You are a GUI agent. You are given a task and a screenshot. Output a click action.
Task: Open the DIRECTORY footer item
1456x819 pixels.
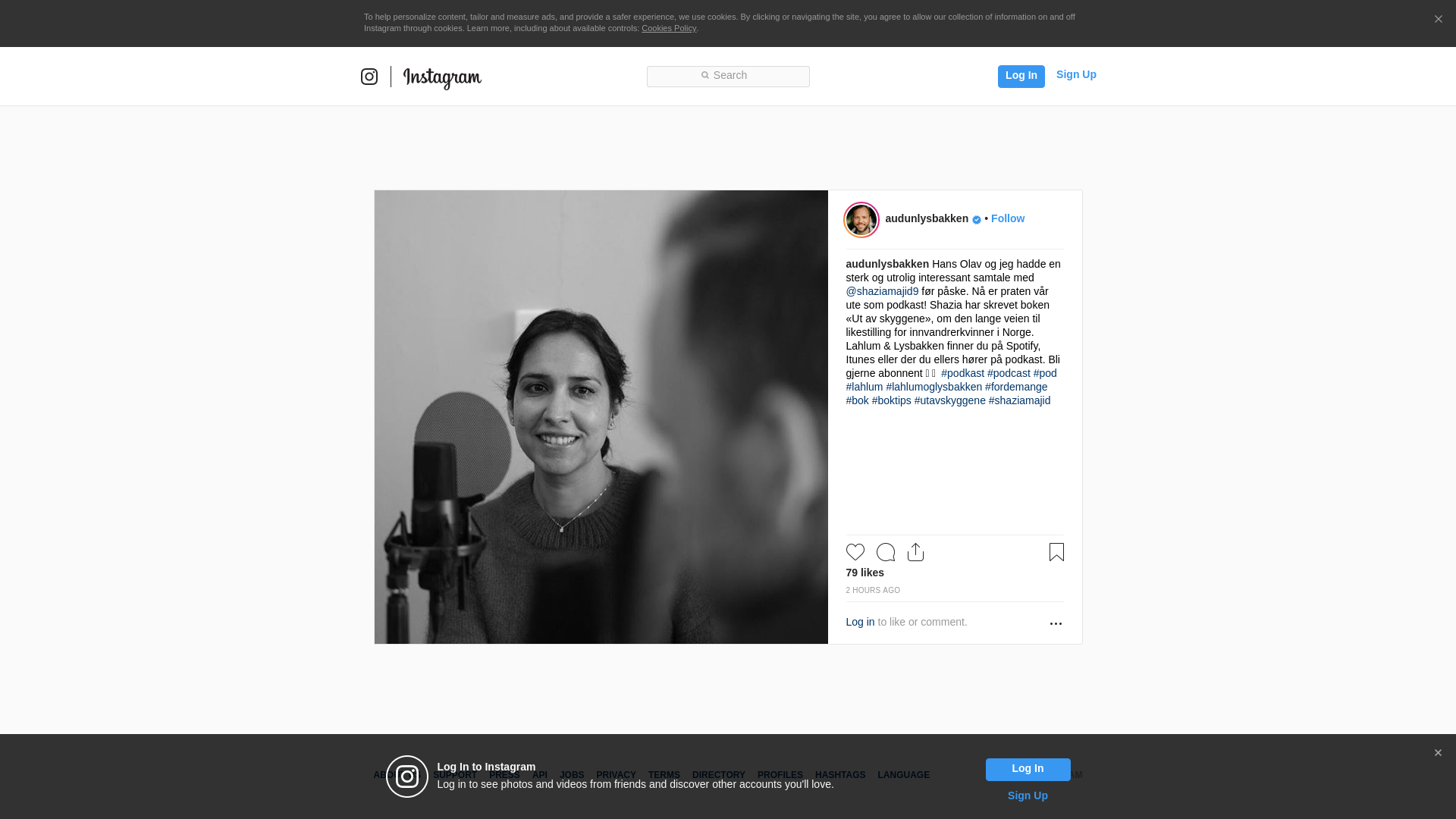coord(718,775)
